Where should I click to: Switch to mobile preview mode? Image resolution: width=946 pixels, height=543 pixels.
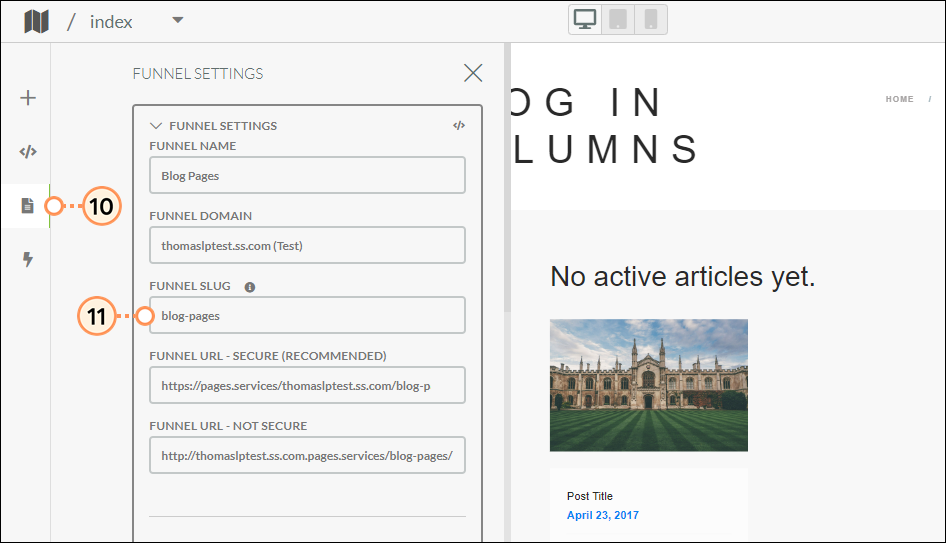click(650, 19)
